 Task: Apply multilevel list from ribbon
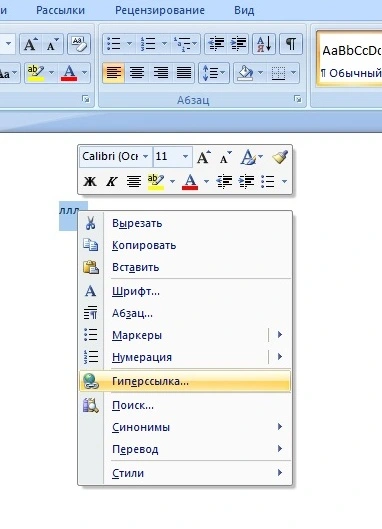coord(185,44)
